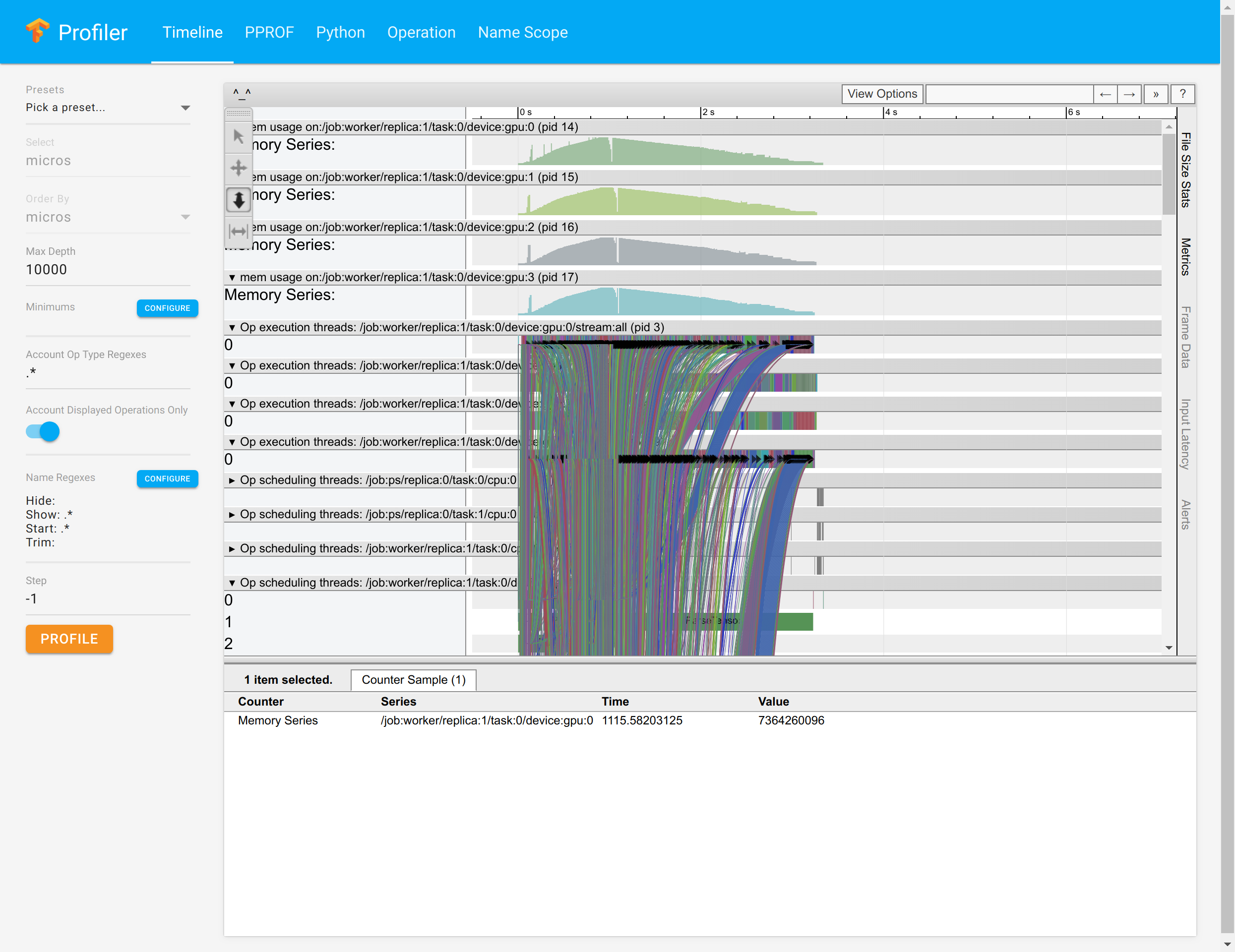
Task: Click the double-chevron expand button
Action: 1156,94
